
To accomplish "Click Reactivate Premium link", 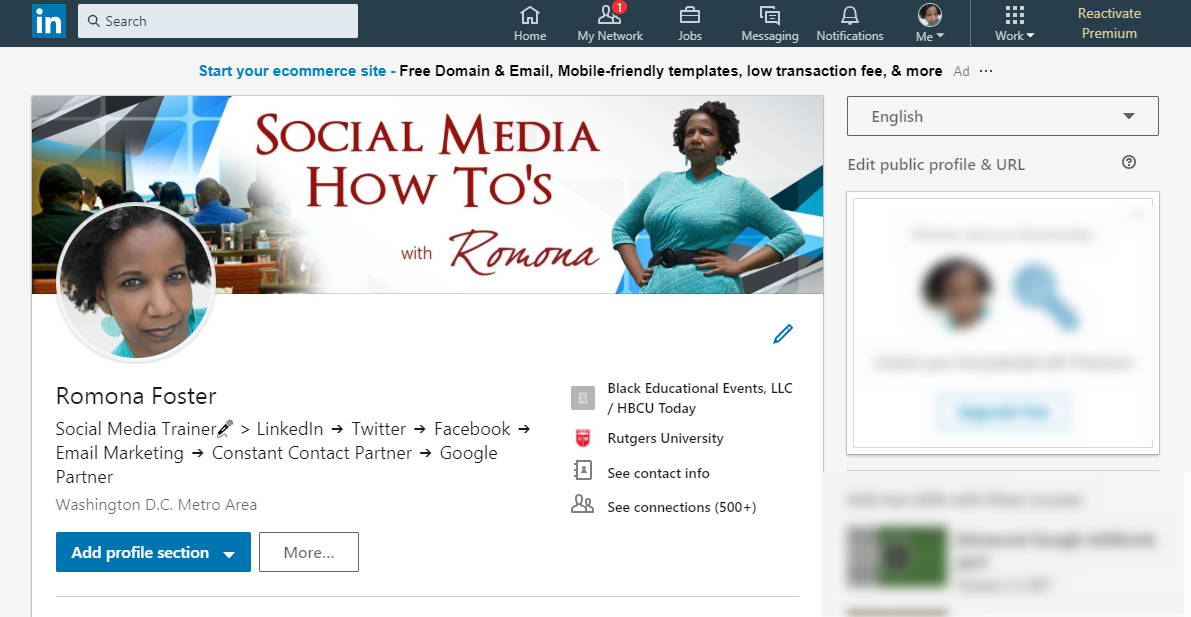I will coord(1109,23).
